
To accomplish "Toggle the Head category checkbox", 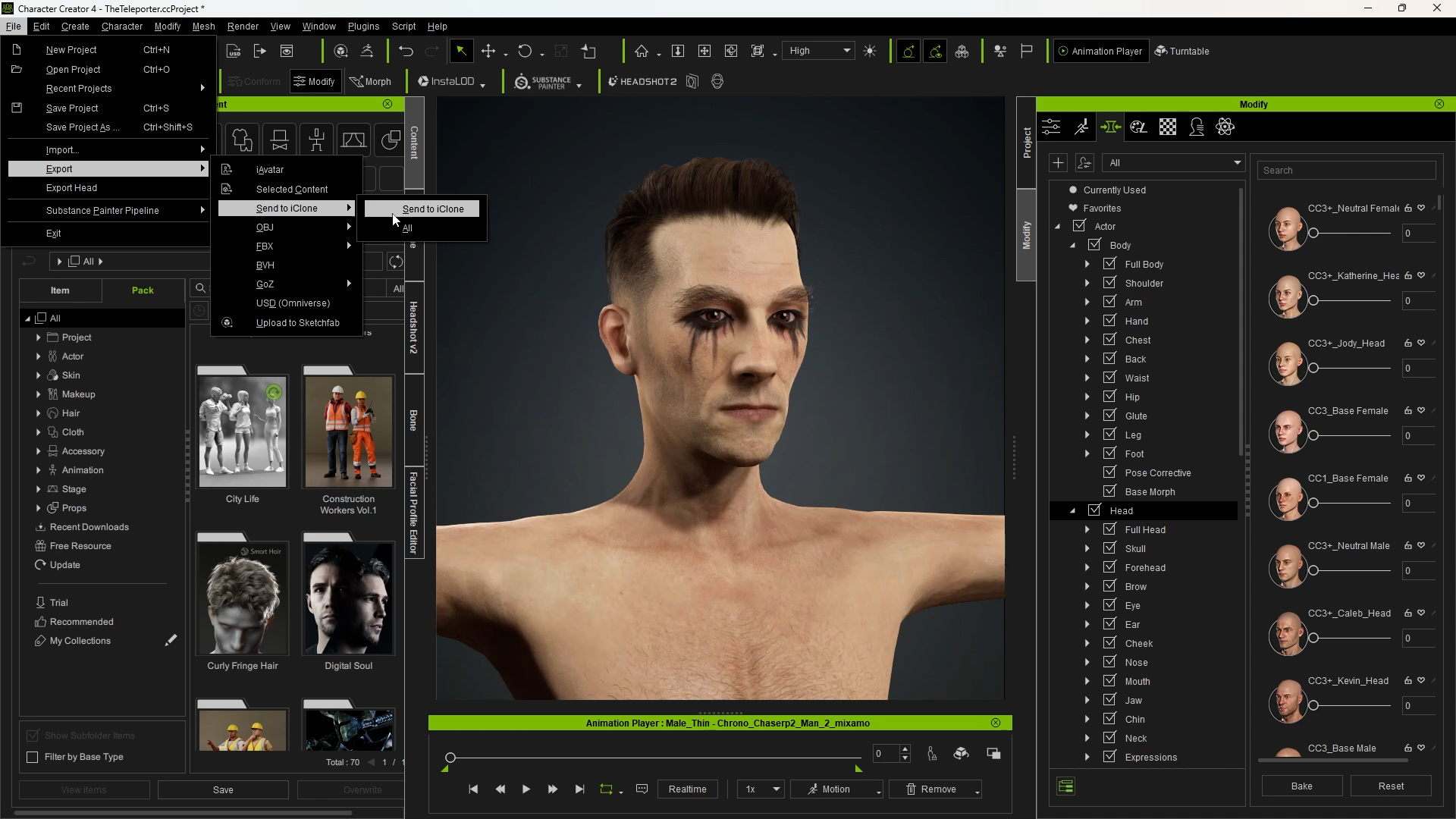I will tap(1094, 510).
